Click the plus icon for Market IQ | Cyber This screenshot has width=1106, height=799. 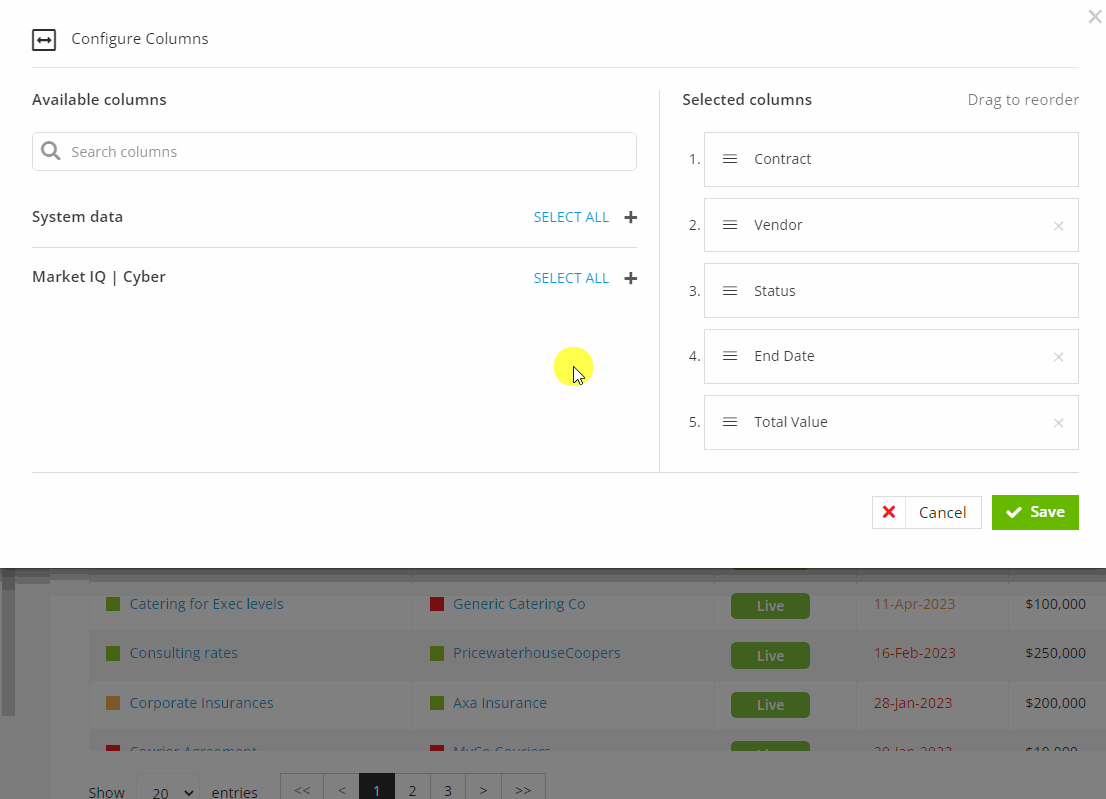tap(630, 278)
